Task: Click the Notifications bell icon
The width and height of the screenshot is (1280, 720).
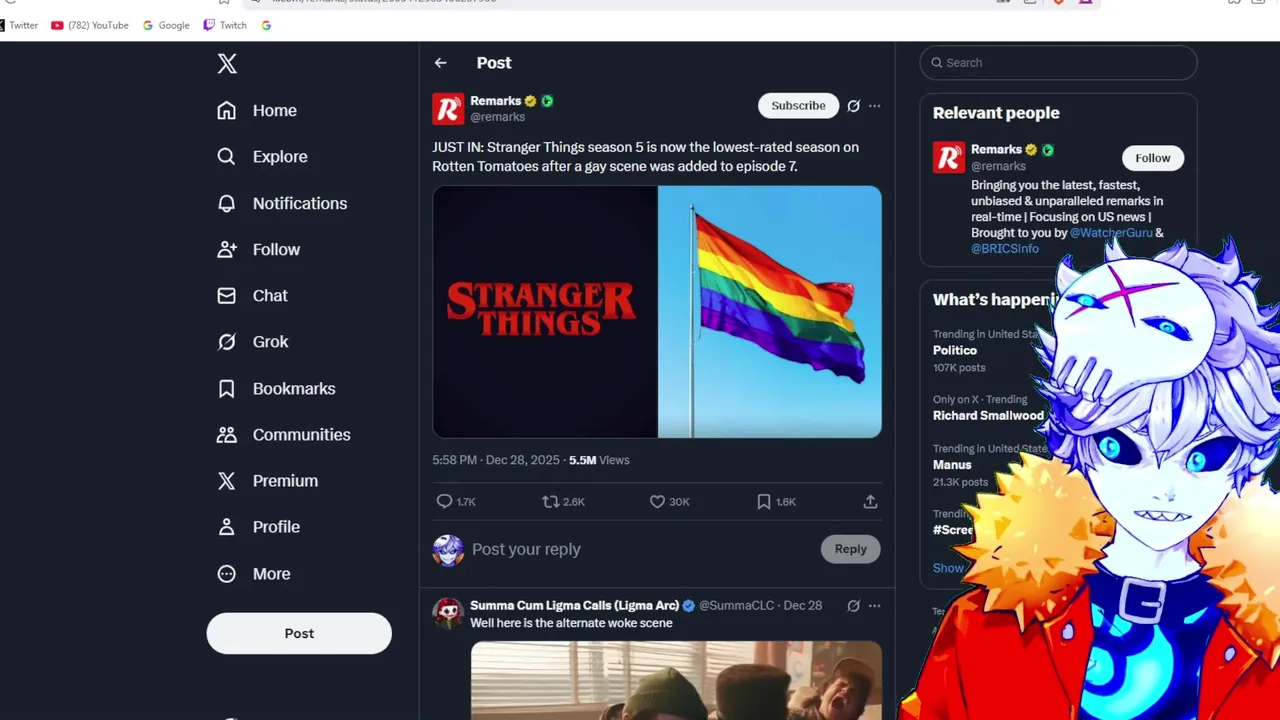Action: pos(227,203)
